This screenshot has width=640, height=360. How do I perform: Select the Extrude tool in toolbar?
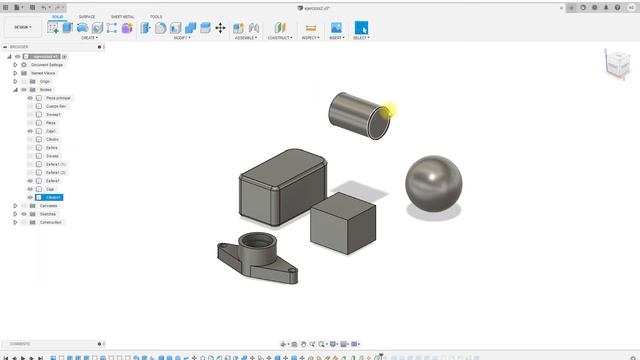(x=68, y=28)
